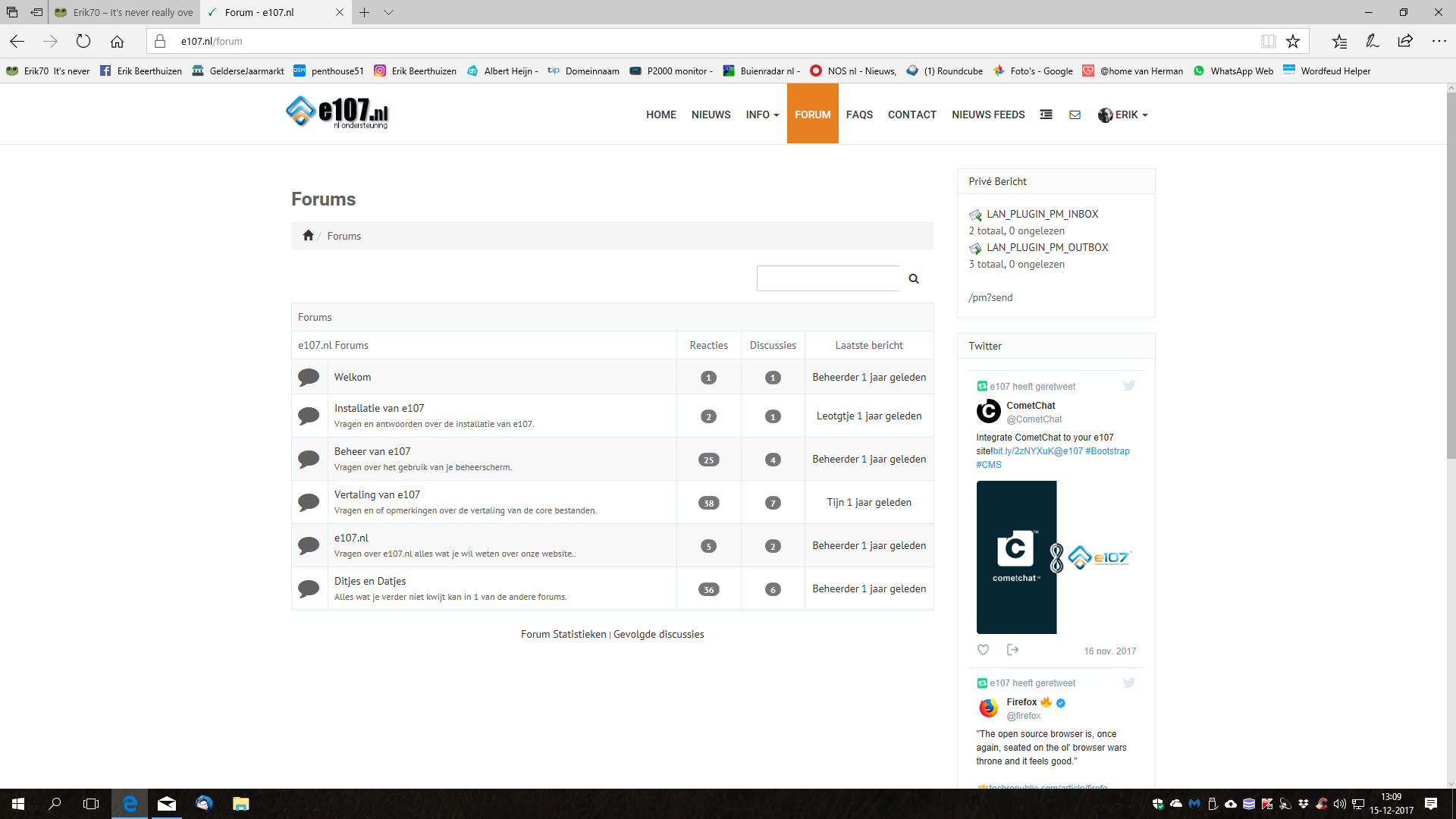Open the tab list chevron in Edge

pyautogui.click(x=388, y=12)
